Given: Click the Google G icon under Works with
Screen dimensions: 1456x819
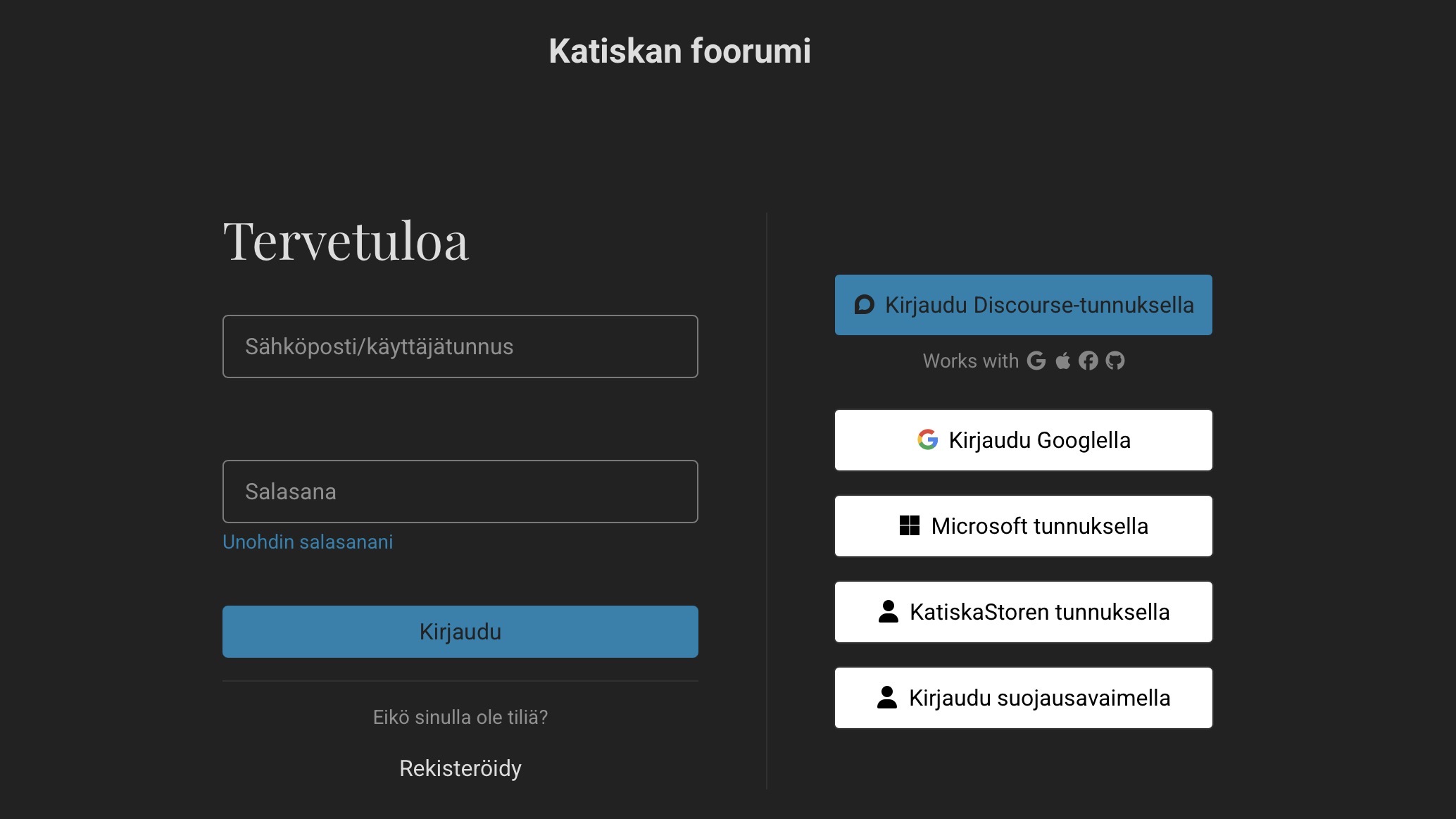Looking at the screenshot, I should coord(1036,361).
